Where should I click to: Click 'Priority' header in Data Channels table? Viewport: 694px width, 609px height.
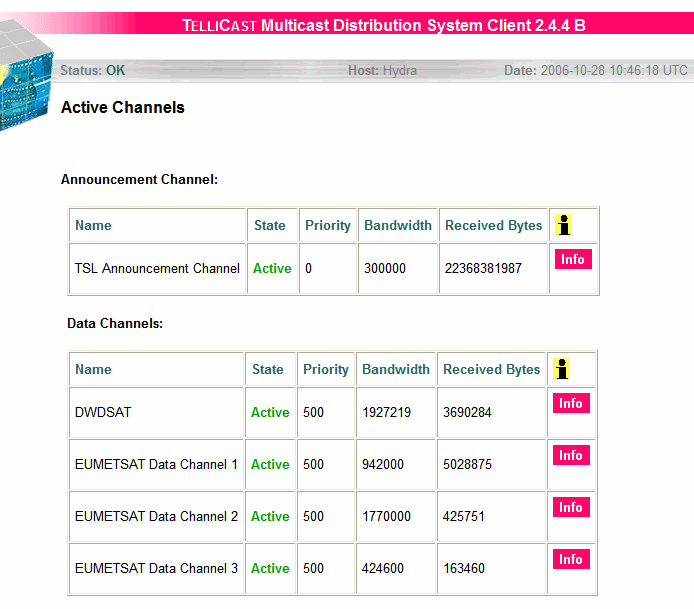click(x=326, y=370)
